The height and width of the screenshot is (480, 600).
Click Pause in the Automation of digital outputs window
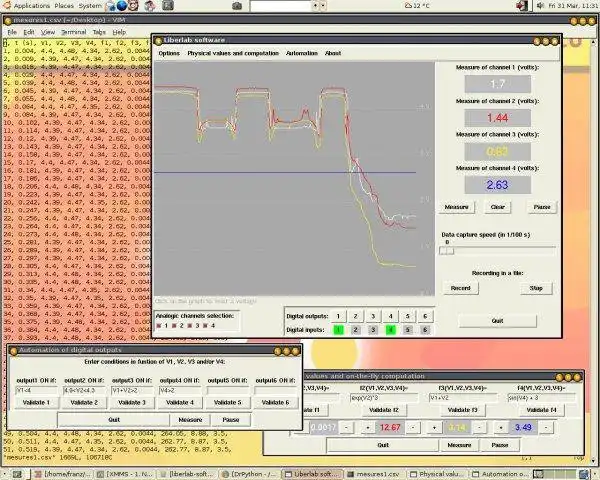tap(231, 420)
